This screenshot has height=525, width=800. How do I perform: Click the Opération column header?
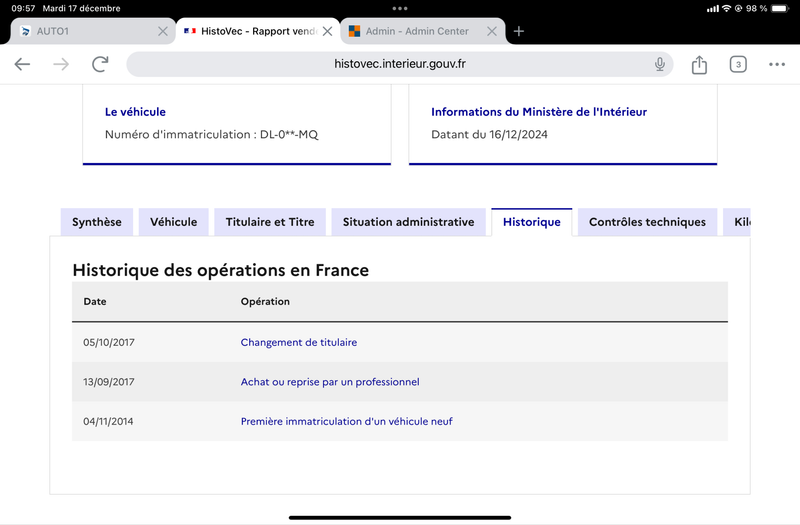[265, 302]
